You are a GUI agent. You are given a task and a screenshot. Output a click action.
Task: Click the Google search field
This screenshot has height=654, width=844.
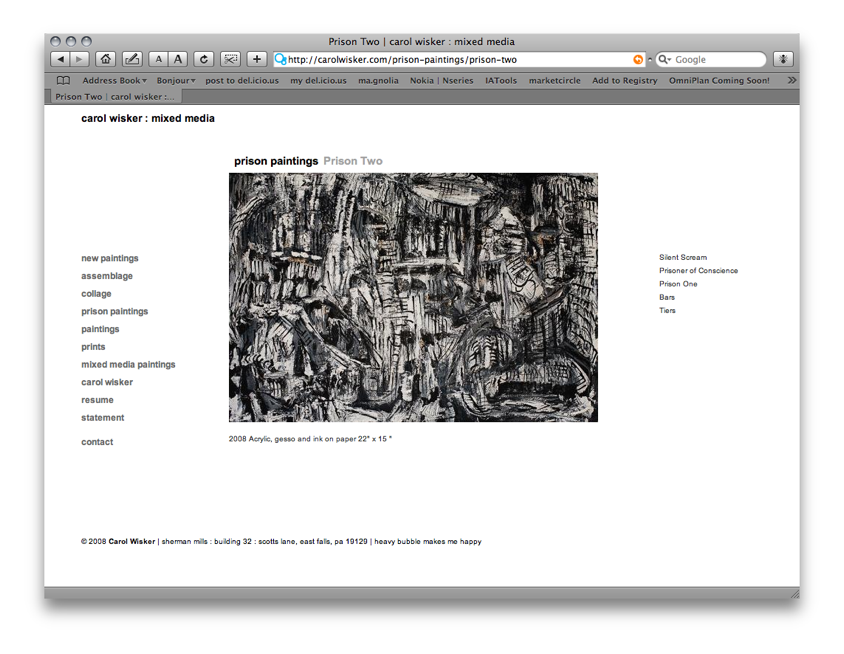[711, 59]
